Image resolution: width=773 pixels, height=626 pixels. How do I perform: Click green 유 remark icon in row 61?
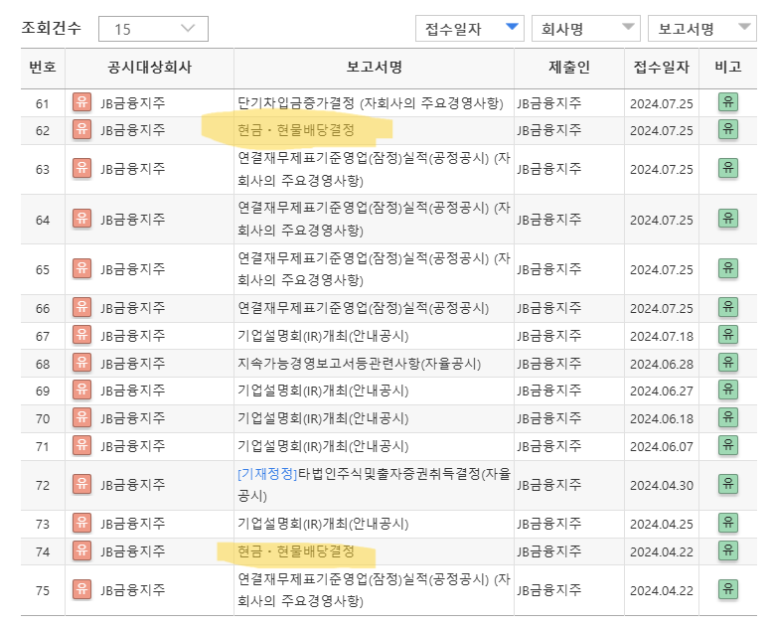pyautogui.click(x=728, y=103)
